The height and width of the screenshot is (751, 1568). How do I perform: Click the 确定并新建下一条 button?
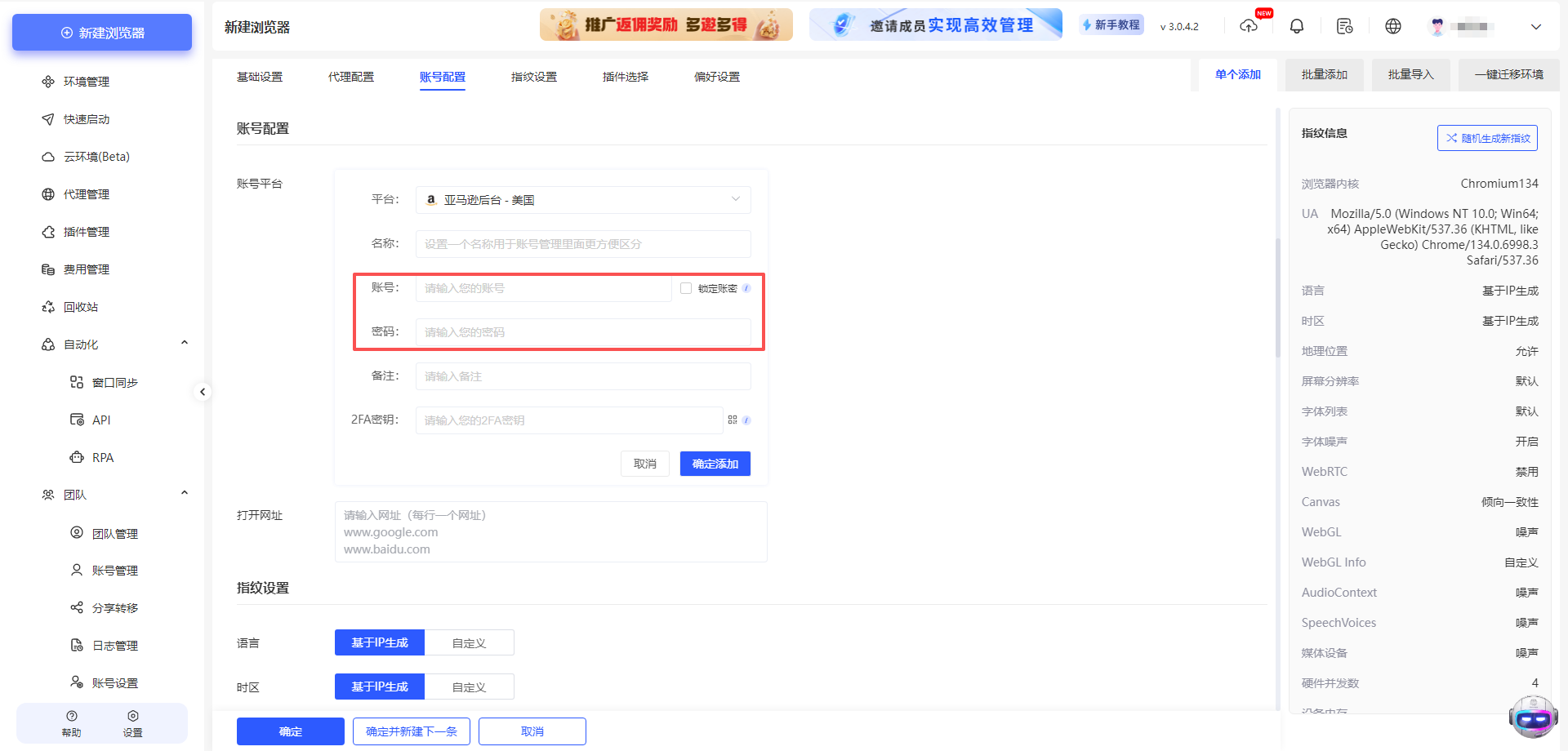(x=412, y=731)
